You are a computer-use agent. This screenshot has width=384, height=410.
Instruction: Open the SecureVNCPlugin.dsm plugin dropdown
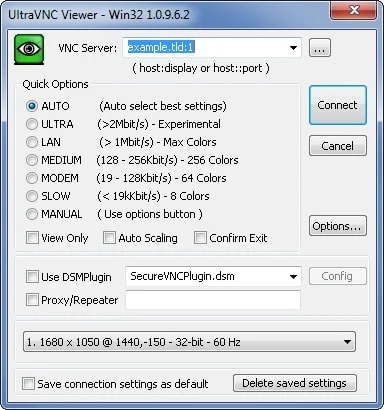tap(293, 277)
